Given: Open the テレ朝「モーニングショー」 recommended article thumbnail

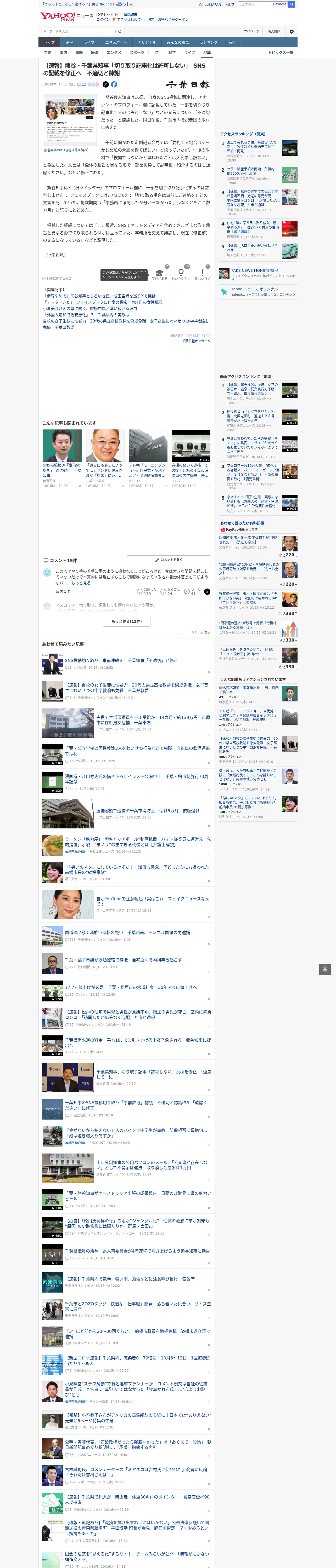Looking at the screenshot, I should (148, 446).
